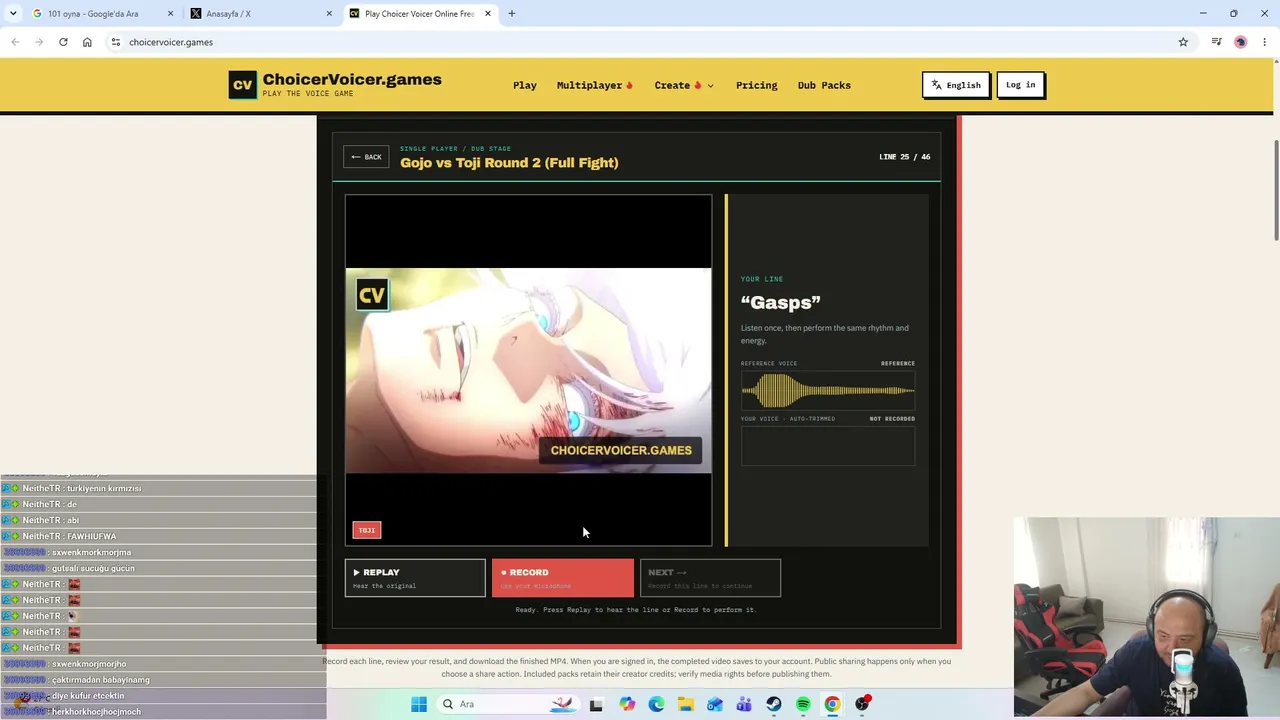Start recording with the RECORD button
Image resolution: width=1280 pixels, height=720 pixels.
[x=562, y=578]
